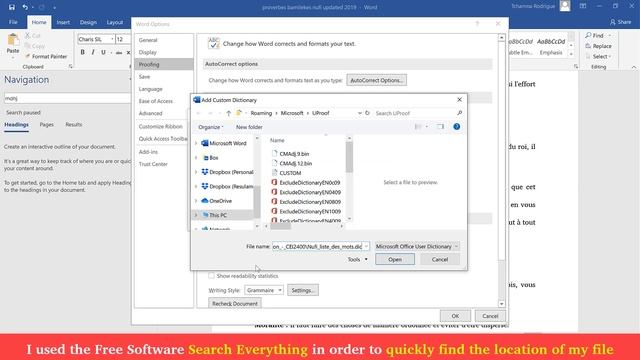Toggle the preview pane icon in file dialog
The height and width of the screenshot is (360, 640).
point(440,127)
